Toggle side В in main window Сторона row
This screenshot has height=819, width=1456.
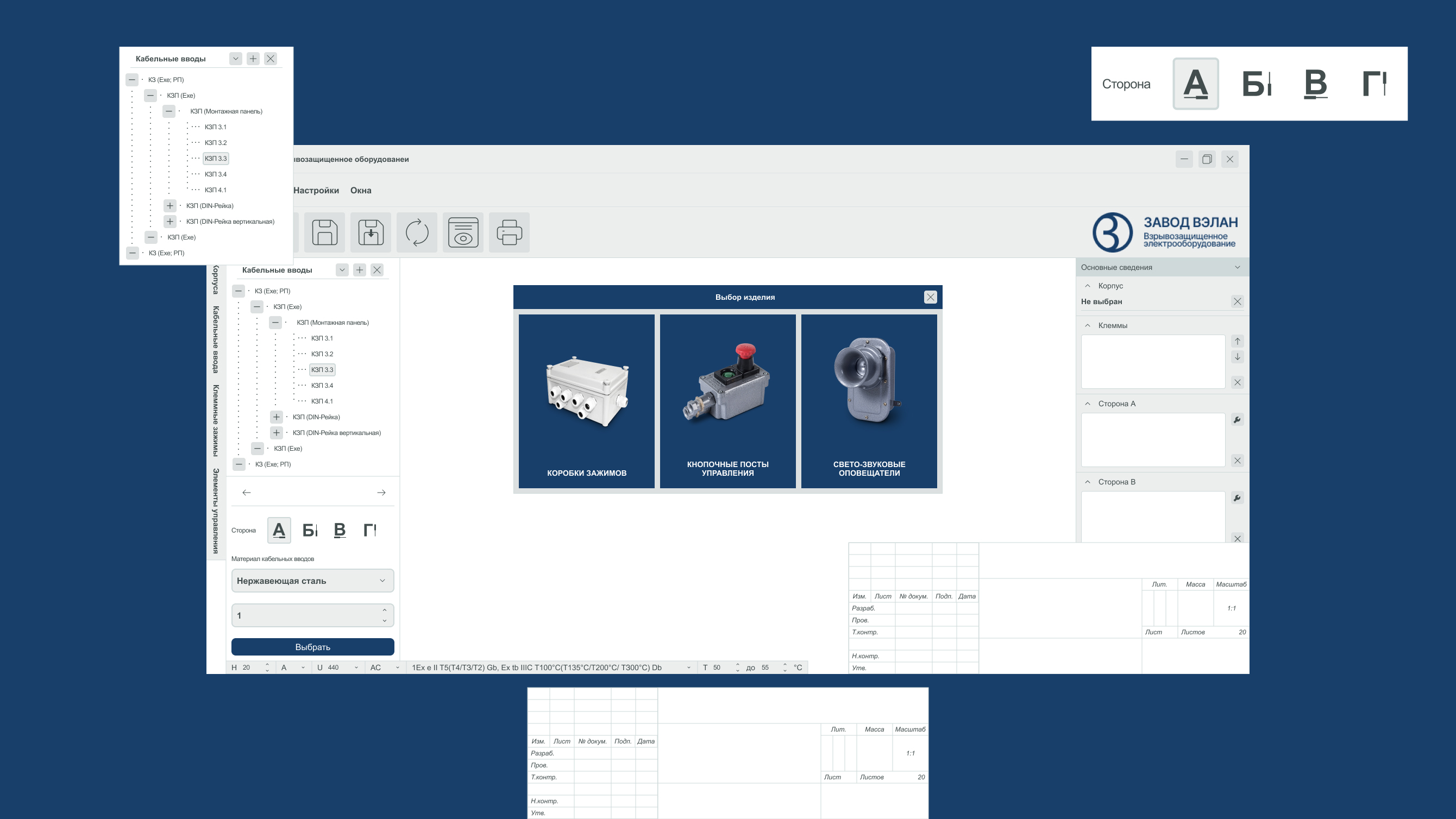coord(340,530)
